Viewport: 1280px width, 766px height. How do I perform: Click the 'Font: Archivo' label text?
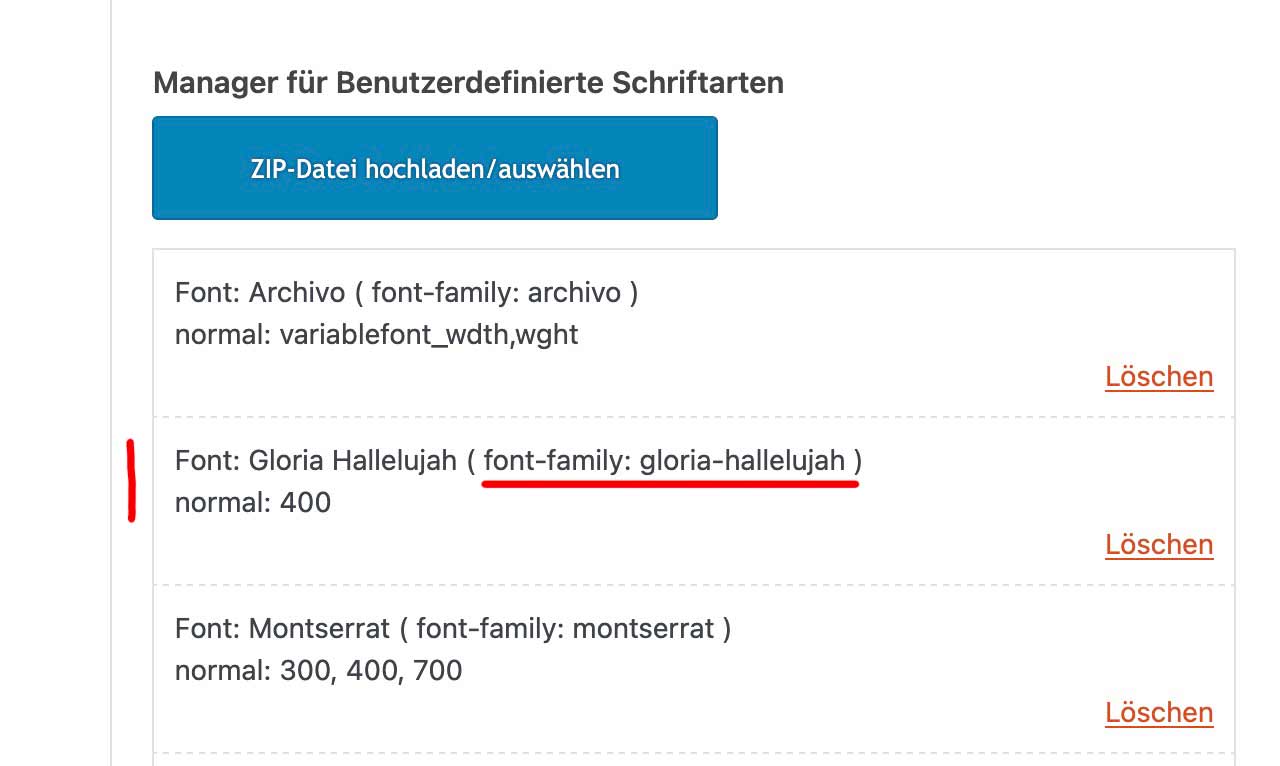click(x=260, y=293)
